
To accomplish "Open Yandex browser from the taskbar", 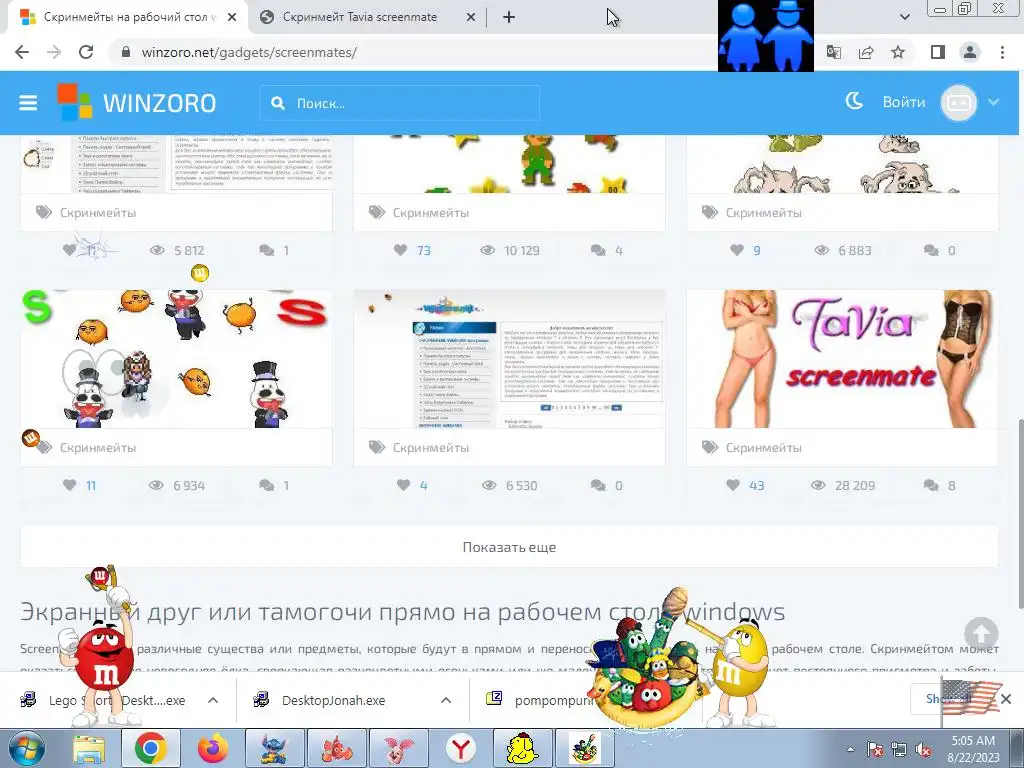I will 460,749.
